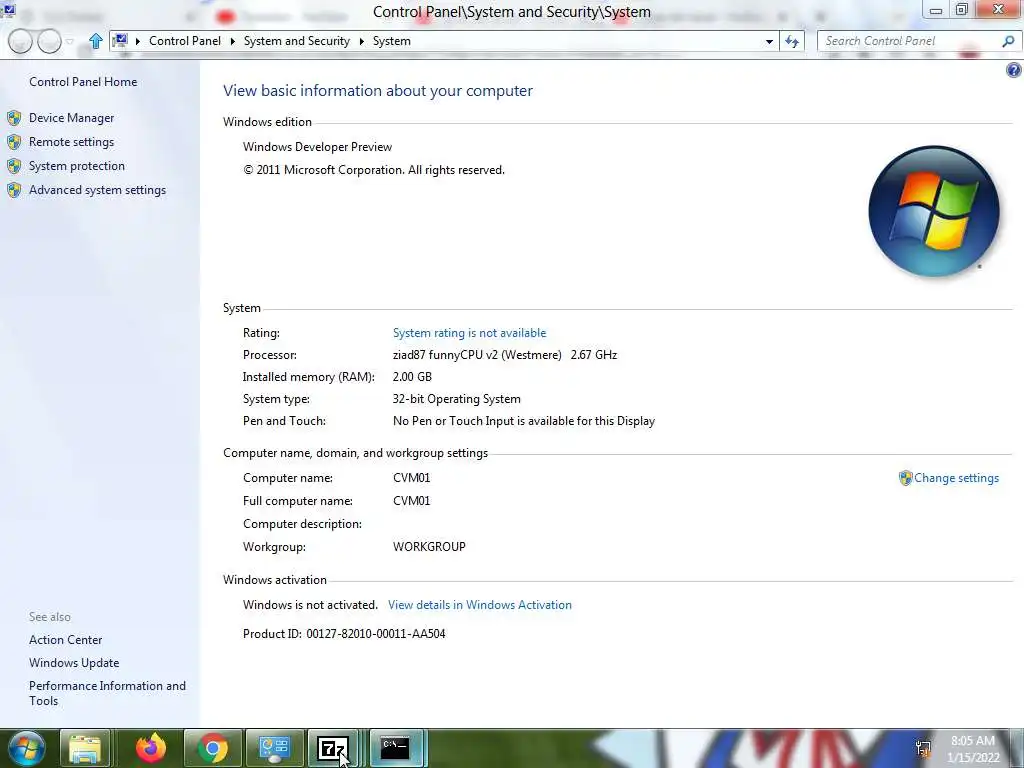
Task: Open System protection link
Action: click(x=76, y=166)
